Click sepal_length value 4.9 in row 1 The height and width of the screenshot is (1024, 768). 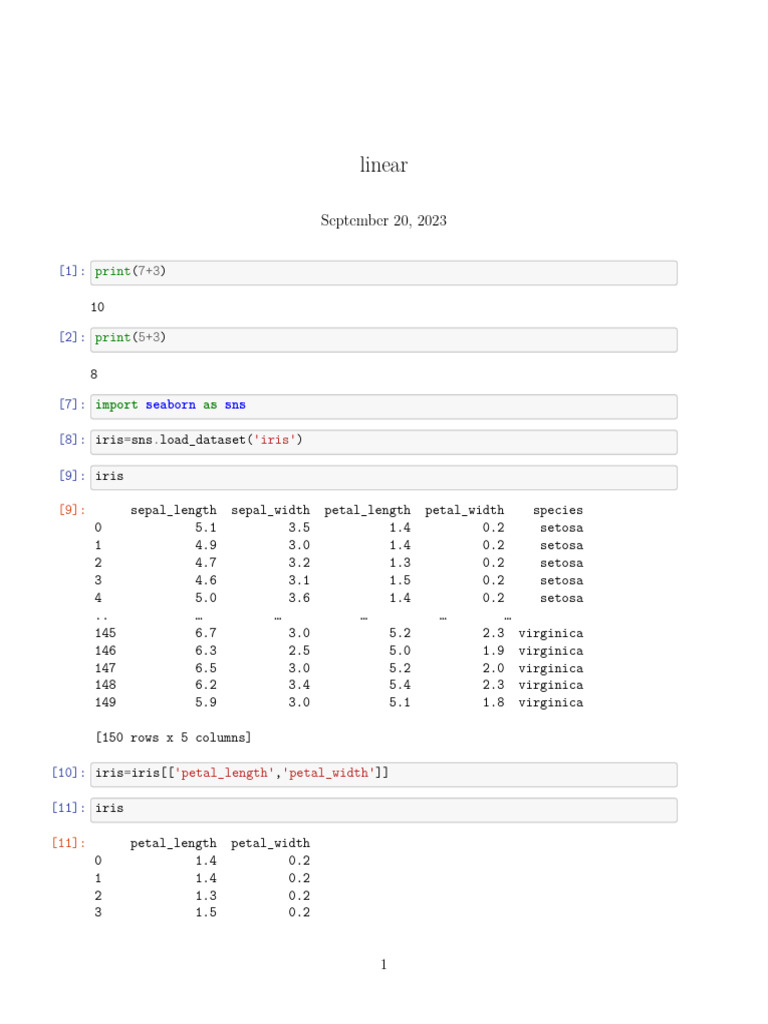(x=206, y=545)
